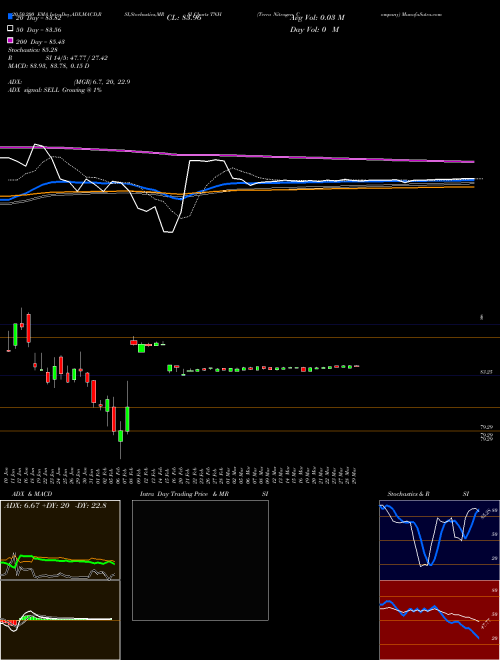Click the magenta 200 Day legend swatch
This screenshot has height=660, width=500.
[x=10, y=41]
